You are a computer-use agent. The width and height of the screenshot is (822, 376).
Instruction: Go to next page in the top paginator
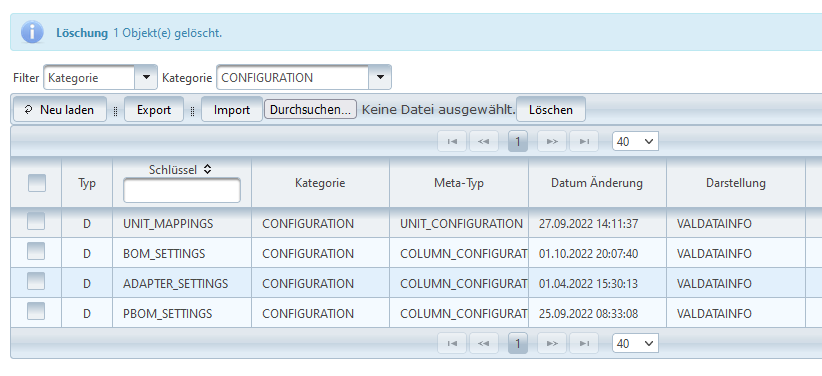click(551, 142)
